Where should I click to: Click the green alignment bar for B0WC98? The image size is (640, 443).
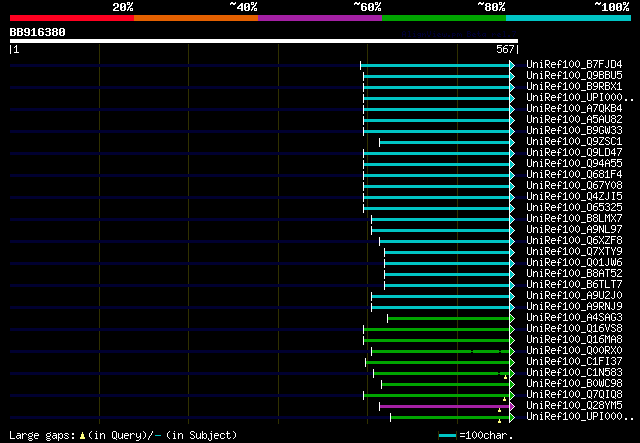pyautogui.click(x=446, y=385)
